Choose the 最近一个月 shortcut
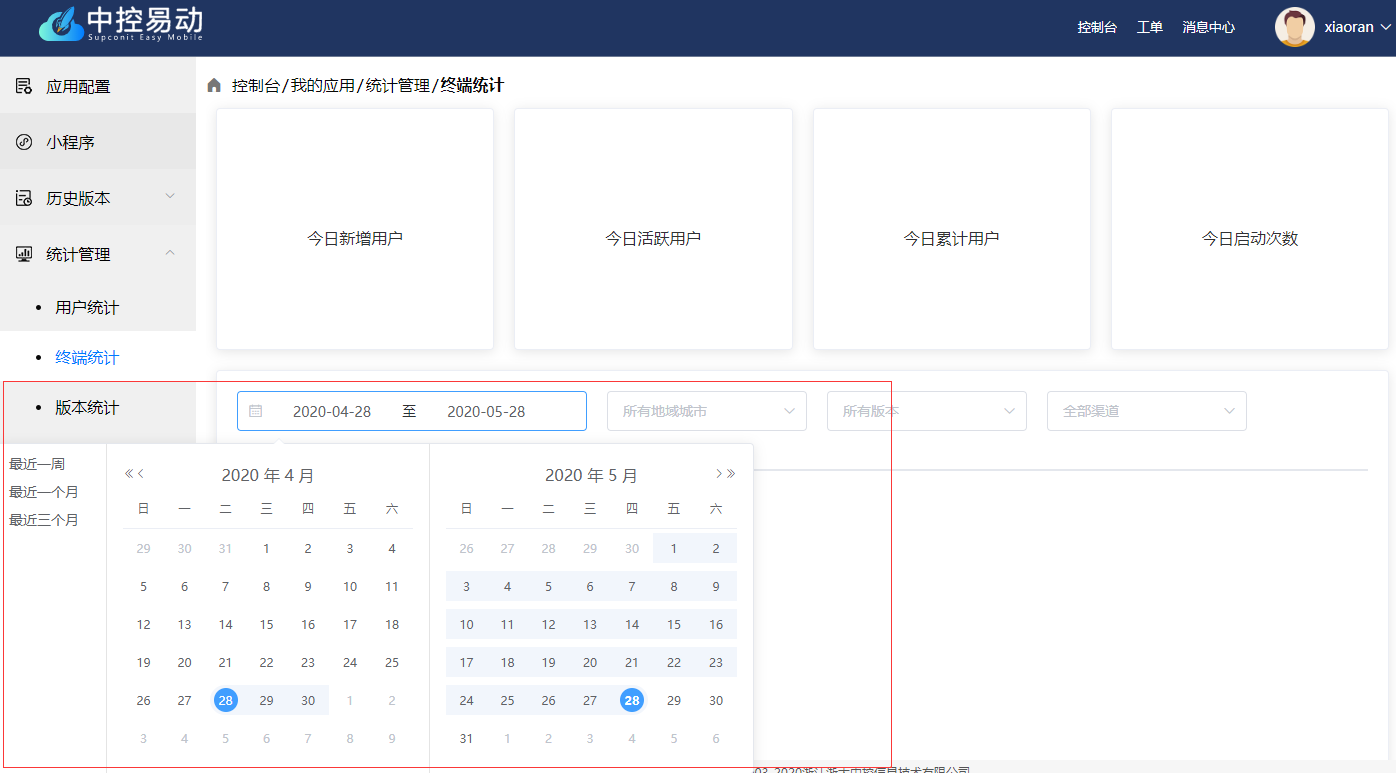Viewport: 1396px width, 773px height. tap(44, 492)
